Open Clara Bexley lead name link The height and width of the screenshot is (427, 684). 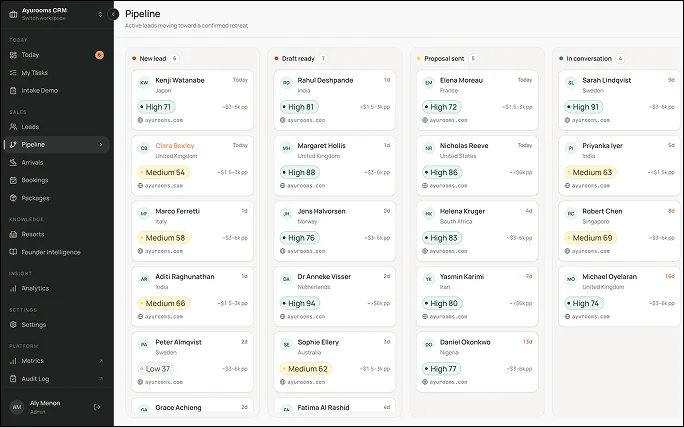(x=175, y=146)
